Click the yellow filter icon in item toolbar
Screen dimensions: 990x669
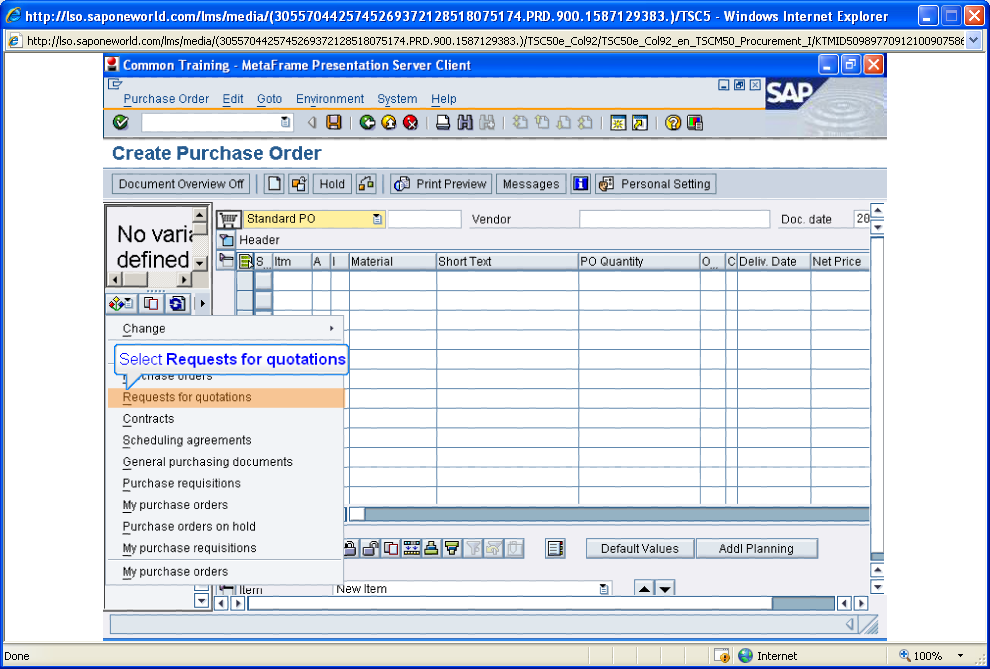pos(451,548)
